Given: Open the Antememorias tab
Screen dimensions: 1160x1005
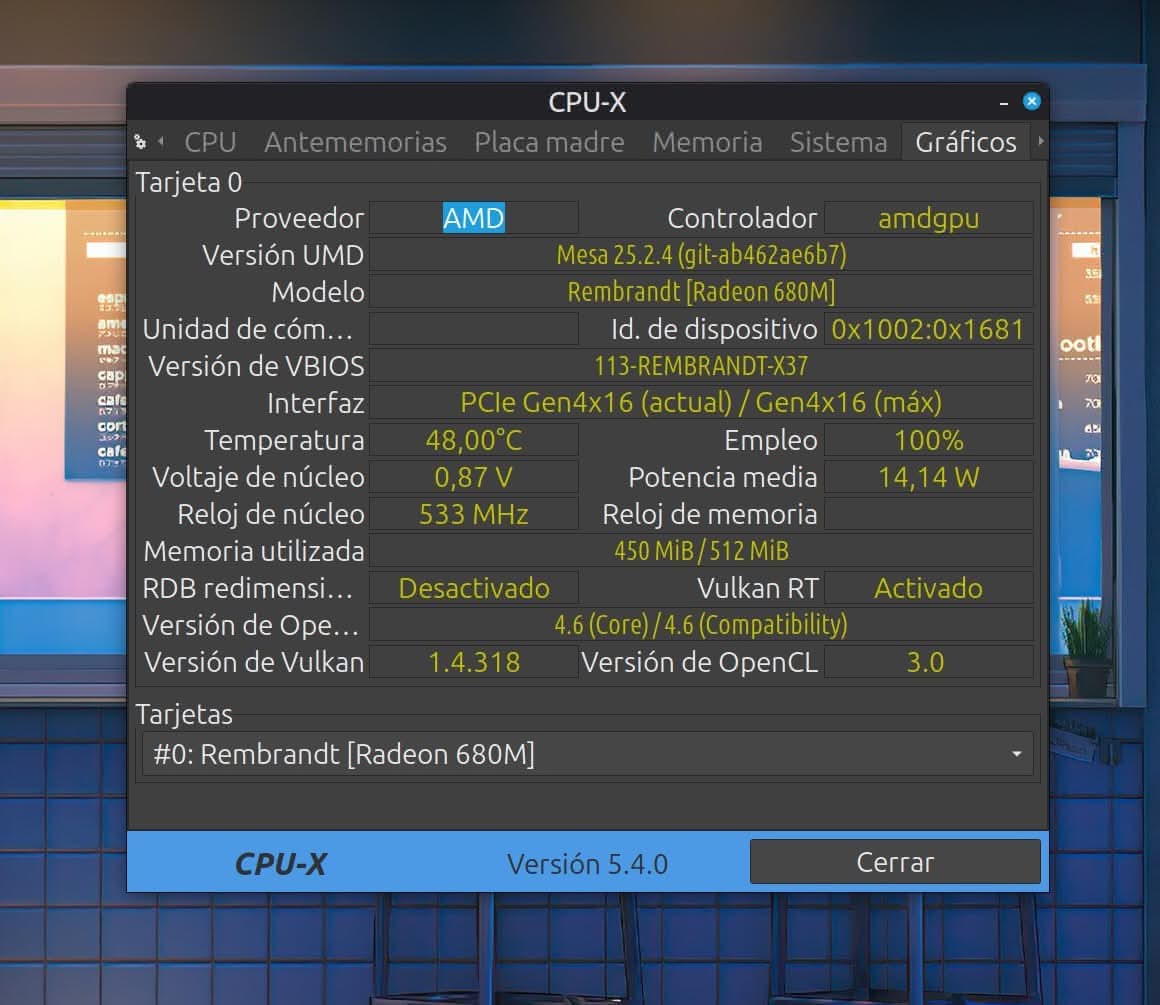Looking at the screenshot, I should point(355,142).
